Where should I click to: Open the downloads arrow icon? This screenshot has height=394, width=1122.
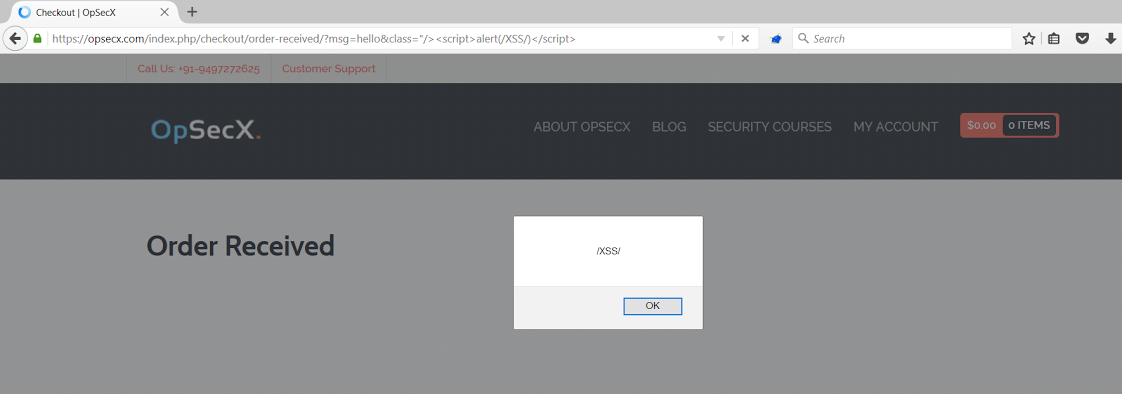1110,39
